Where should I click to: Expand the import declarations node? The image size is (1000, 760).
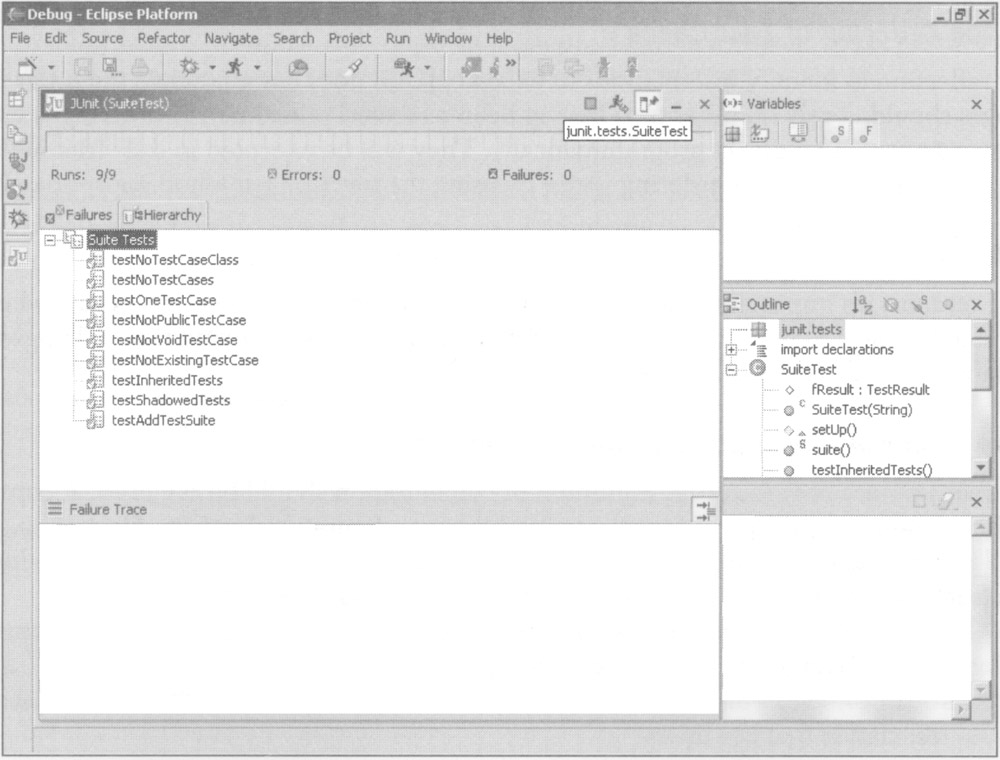tap(732, 350)
